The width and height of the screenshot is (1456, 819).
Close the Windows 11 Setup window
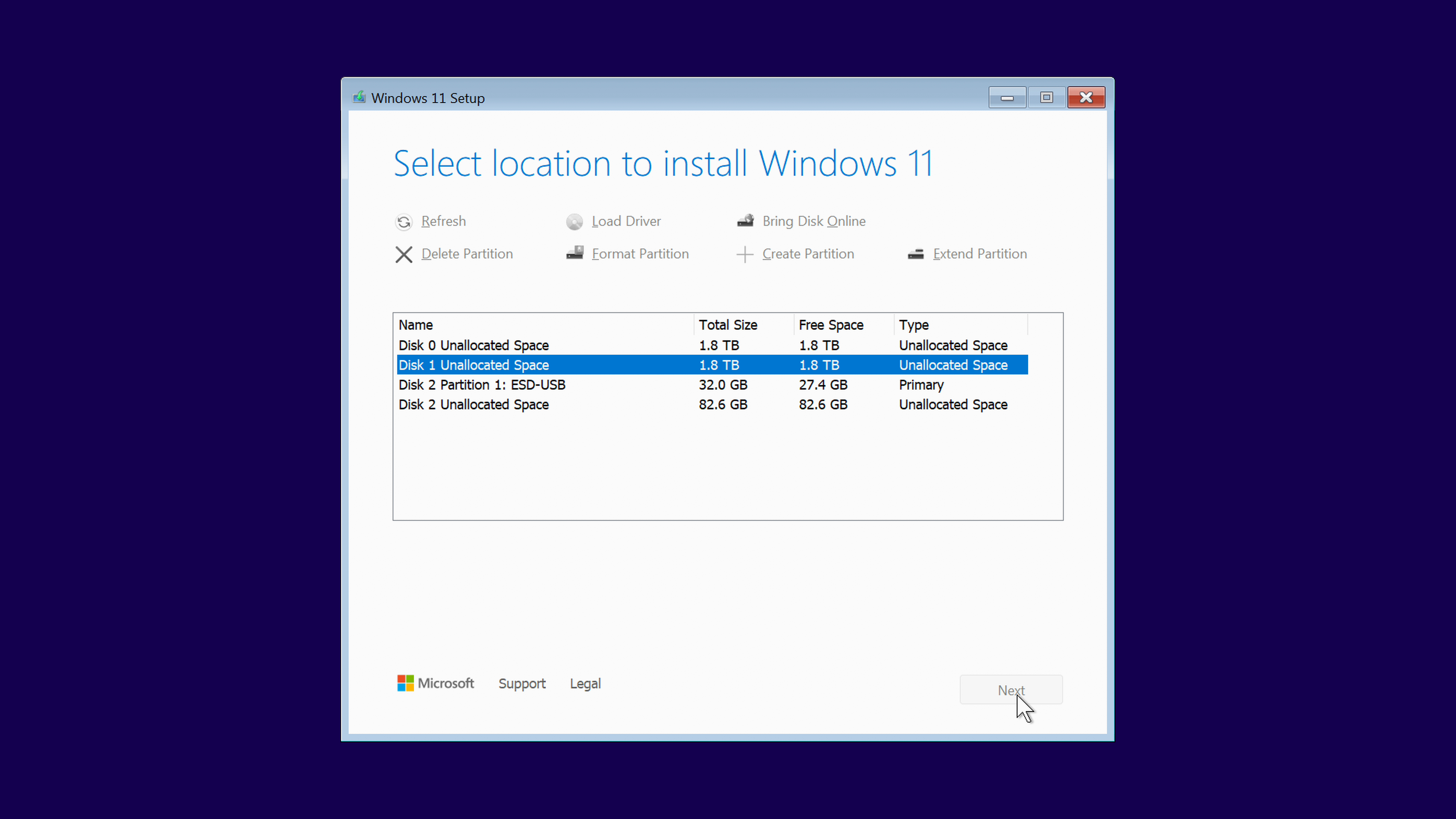pos(1086,98)
